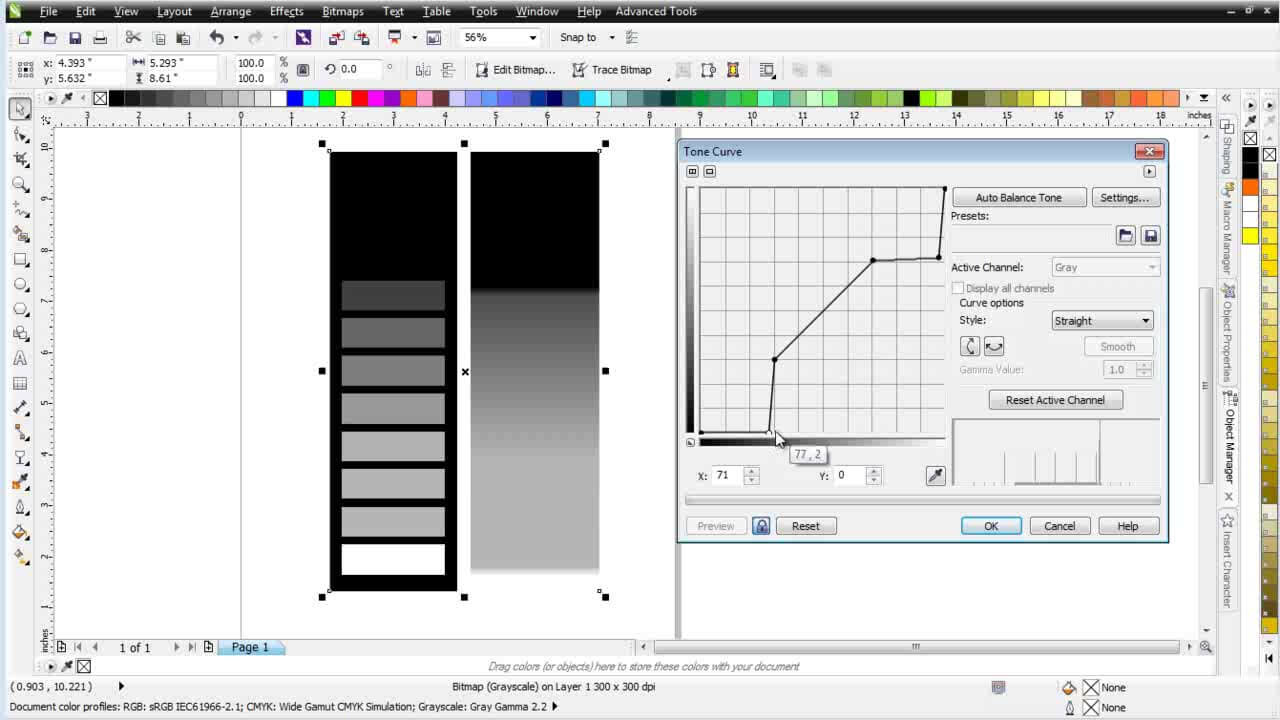Pick the Ellipse tool

pos(20,284)
